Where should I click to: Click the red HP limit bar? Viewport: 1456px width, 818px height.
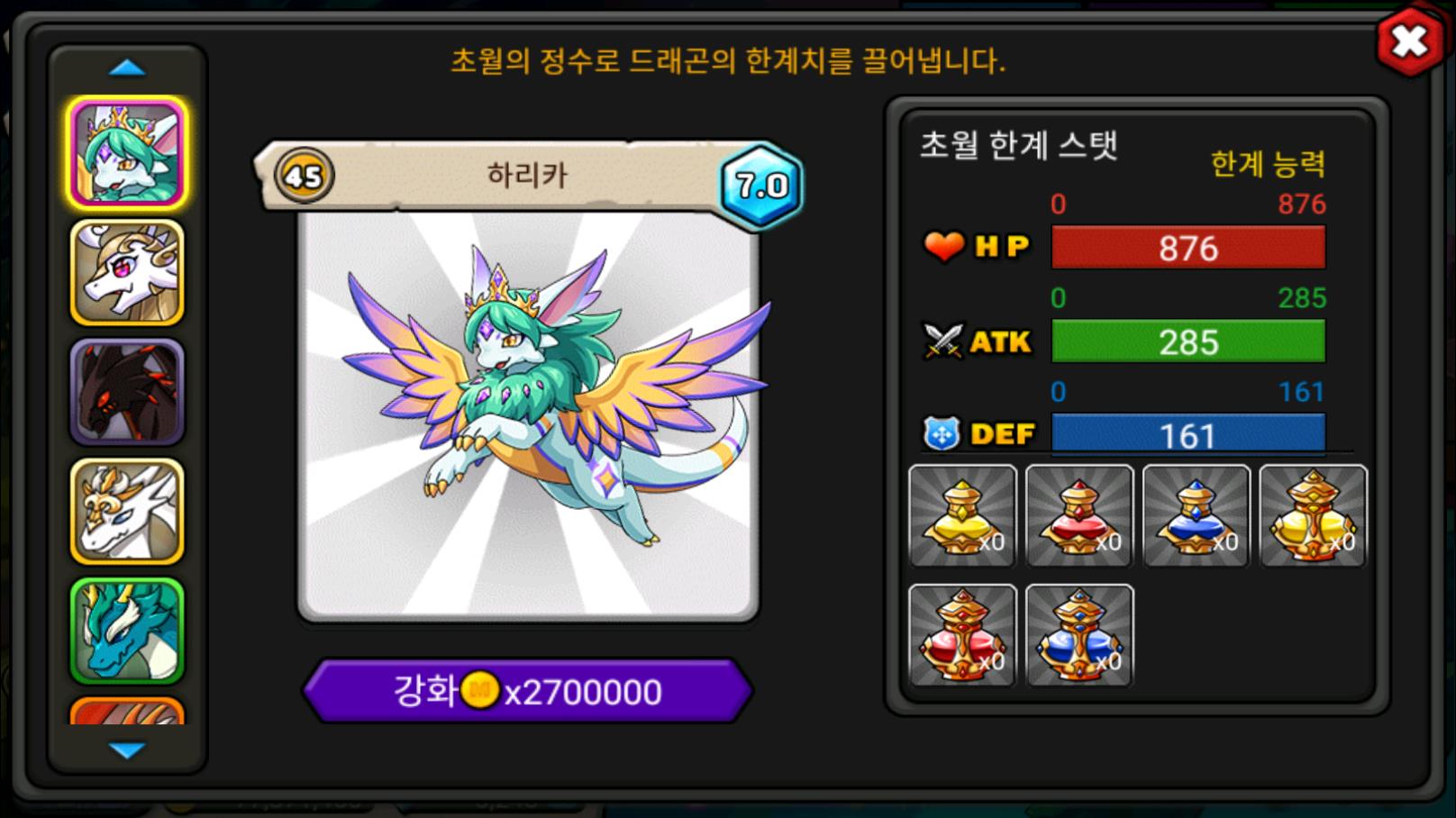coord(1188,248)
